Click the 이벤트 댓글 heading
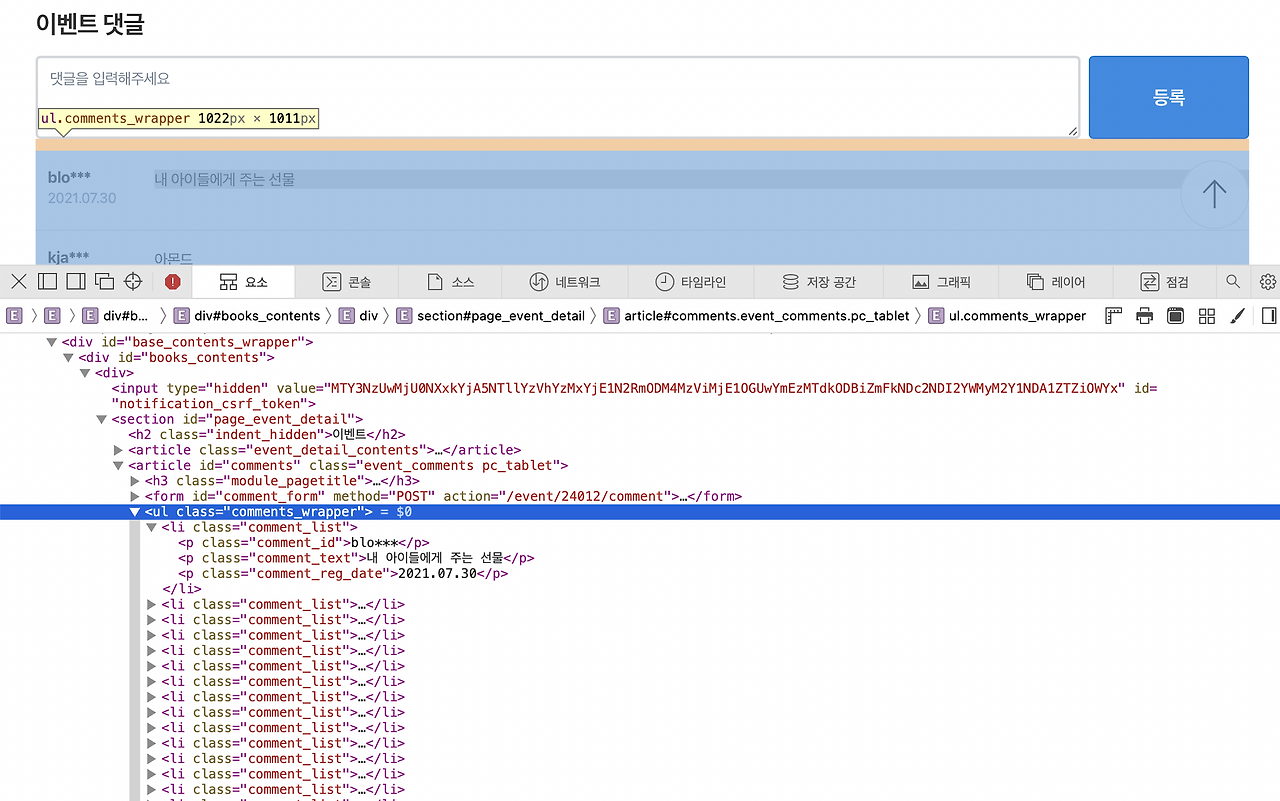Screen dimensions: 1280x801 coord(90,24)
